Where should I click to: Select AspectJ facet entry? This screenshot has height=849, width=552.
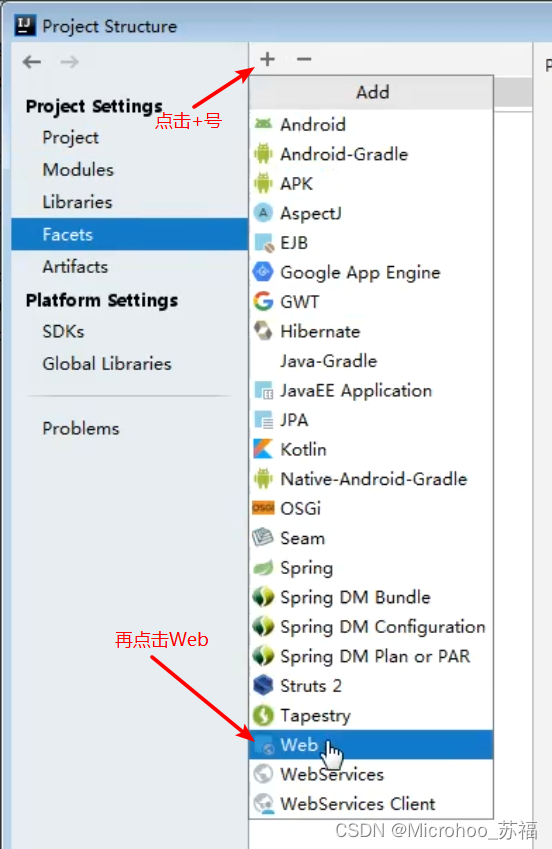click(x=371, y=213)
